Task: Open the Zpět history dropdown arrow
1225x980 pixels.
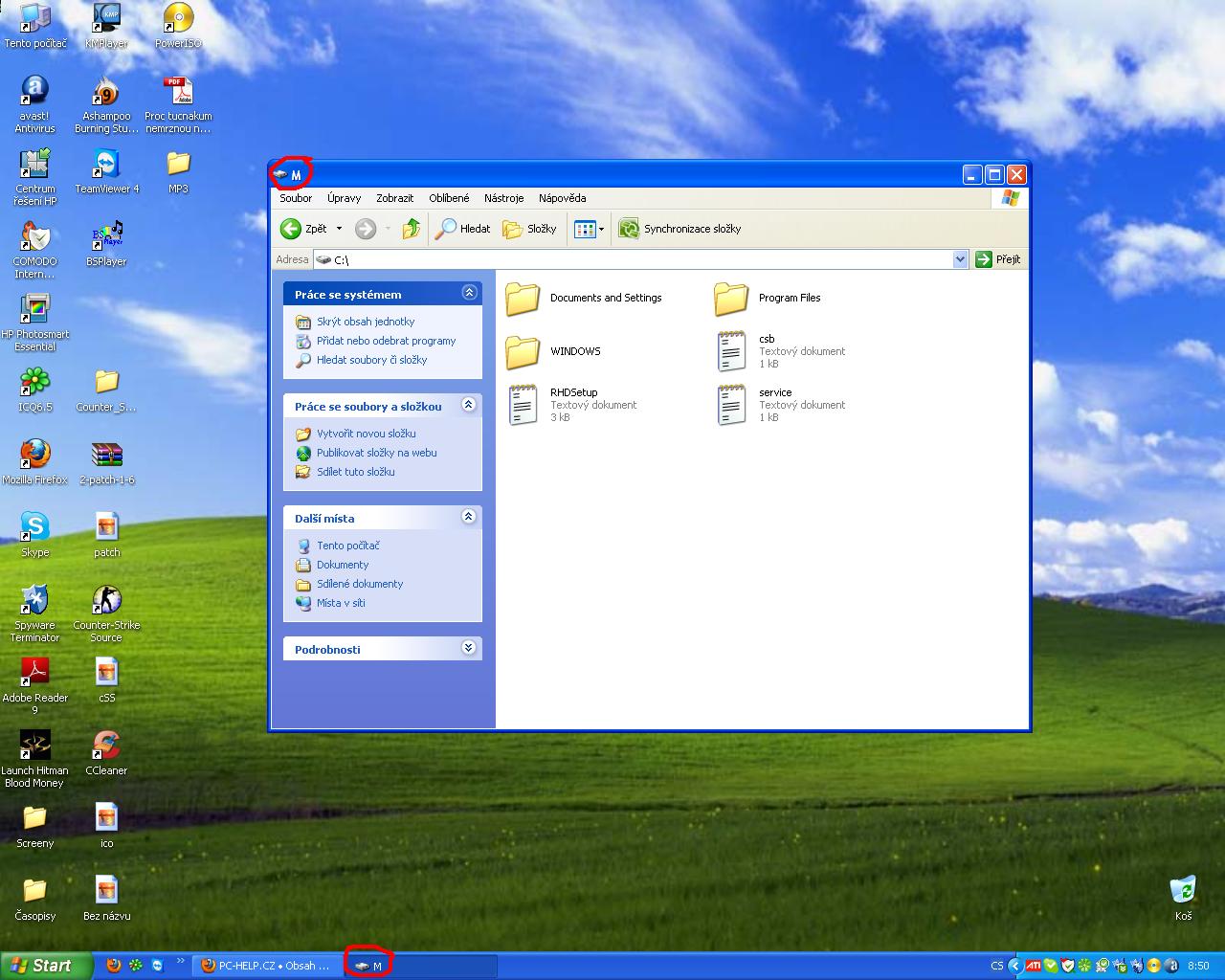Action: (339, 229)
